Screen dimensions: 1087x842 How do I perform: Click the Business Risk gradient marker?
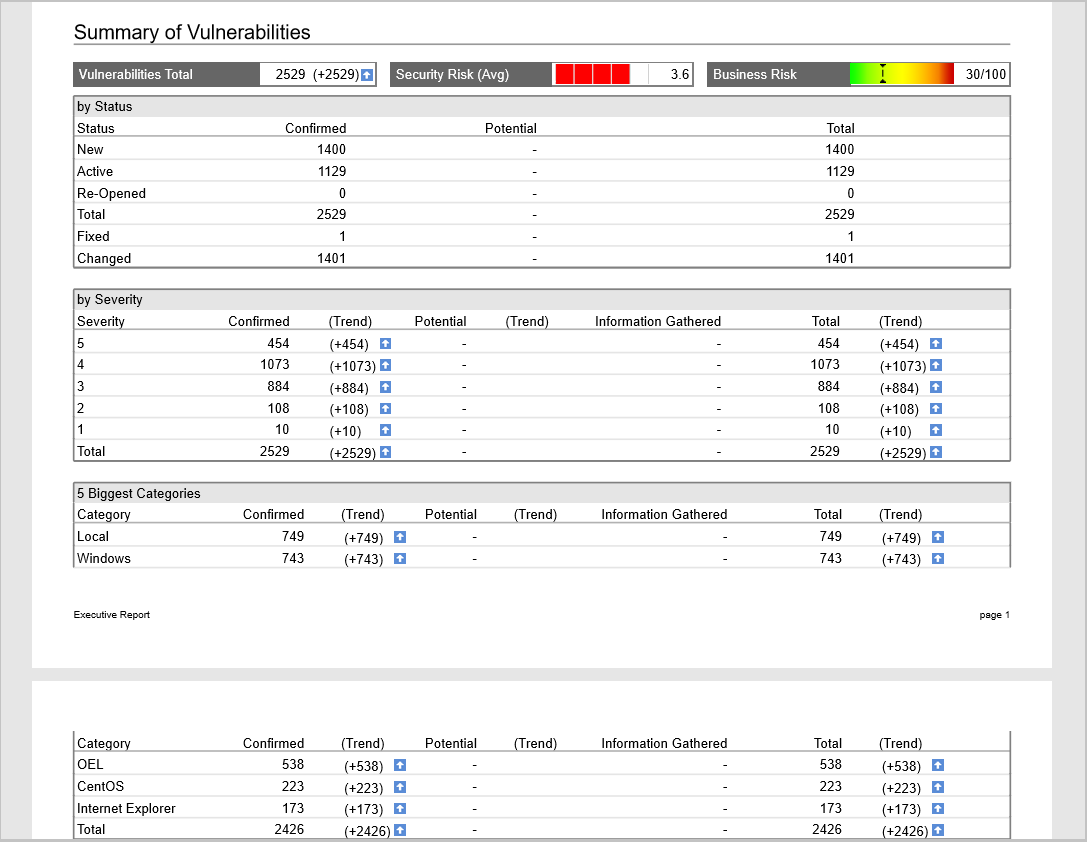tap(882, 74)
